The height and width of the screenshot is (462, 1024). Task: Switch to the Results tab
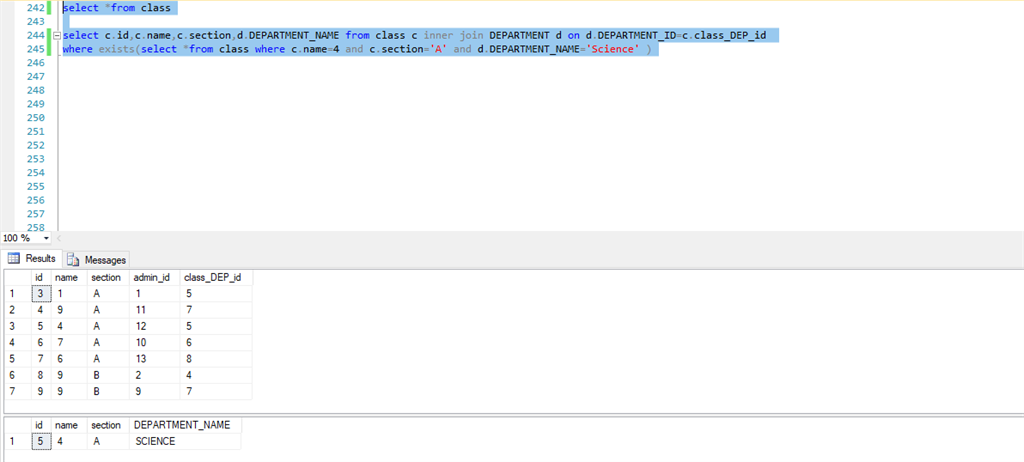click(x=32, y=259)
